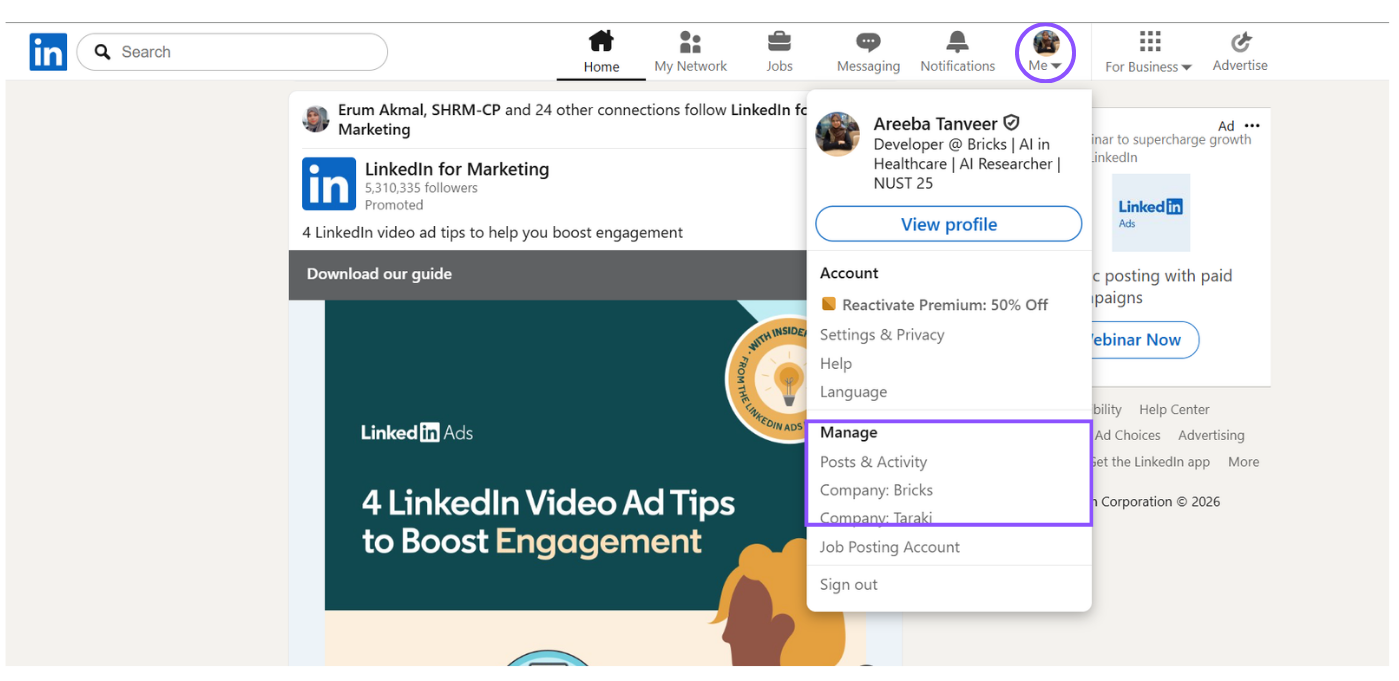The height and width of the screenshot is (681, 1399).
Task: Open Settings & Privacy menu item
Action: pos(882,335)
